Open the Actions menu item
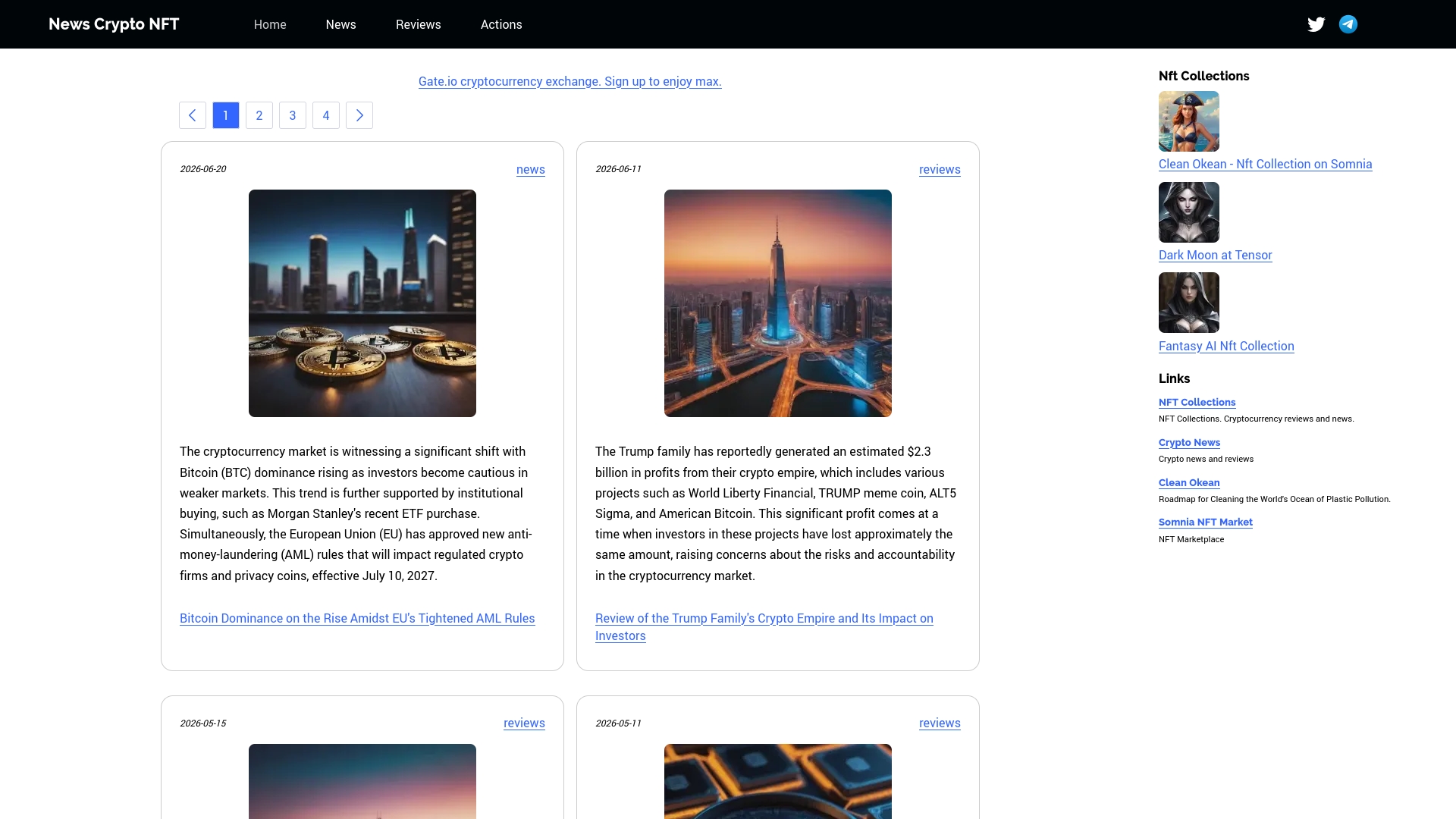Image resolution: width=1456 pixels, height=819 pixels. pos(501,24)
